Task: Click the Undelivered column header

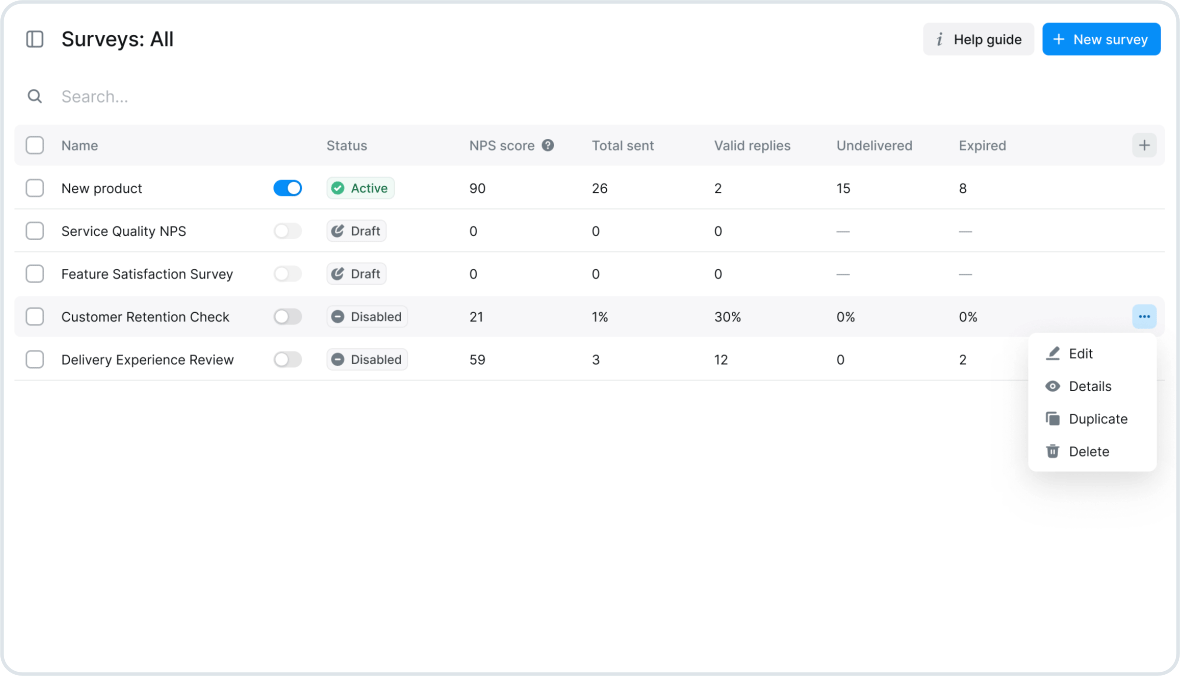Action: tap(874, 145)
